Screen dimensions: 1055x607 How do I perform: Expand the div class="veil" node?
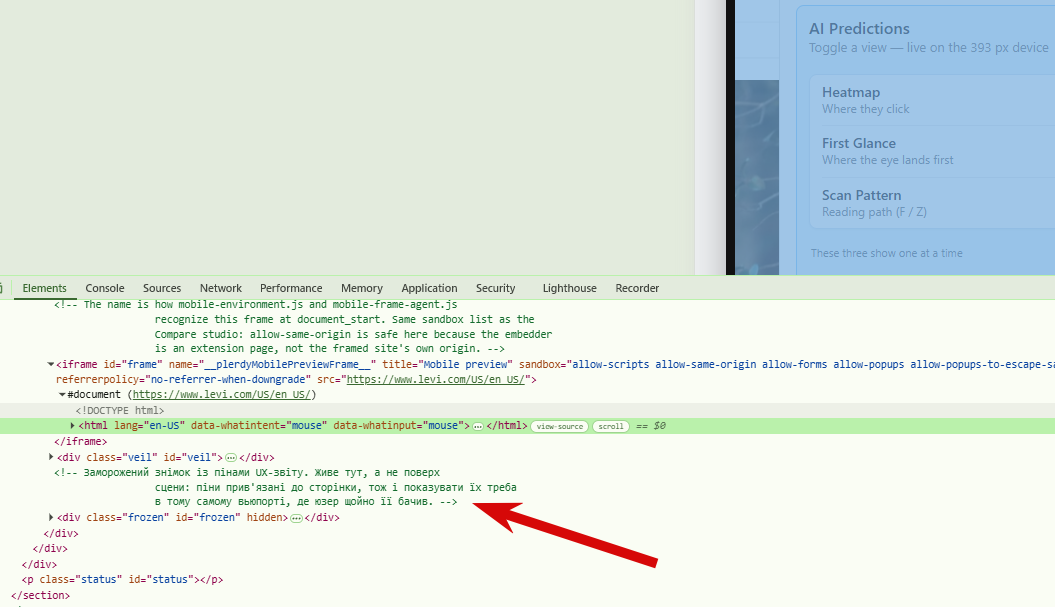pos(51,457)
